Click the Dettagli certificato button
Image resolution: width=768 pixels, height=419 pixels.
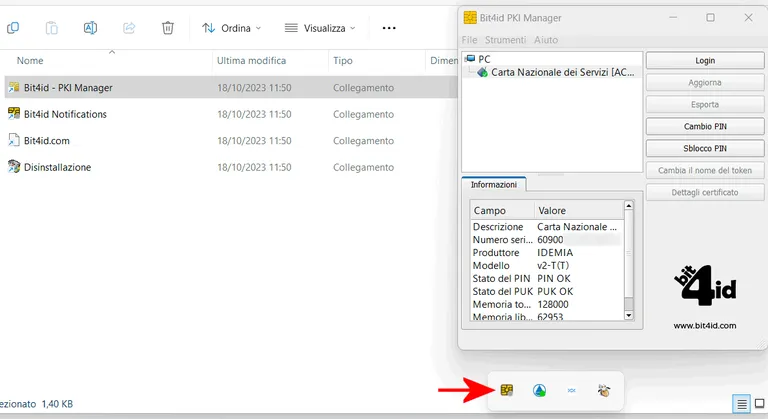[x=705, y=193]
